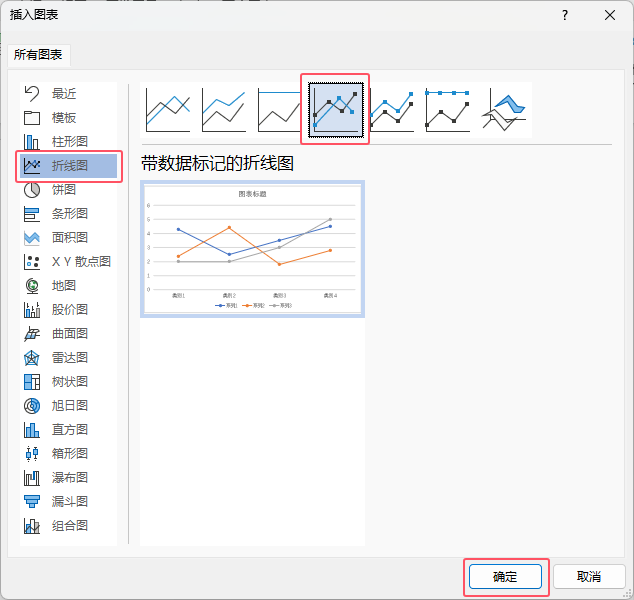The width and height of the screenshot is (634, 600).
Task: Choose the Column chart (柱形图) category
Action: point(68,142)
